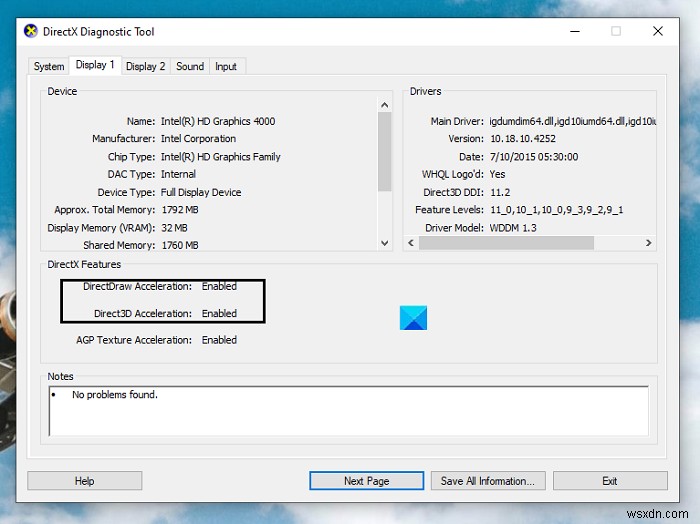This screenshot has width=700, height=524.
Task: Click the Direct3D Acceleration "Enabled" value
Action: tap(219, 314)
